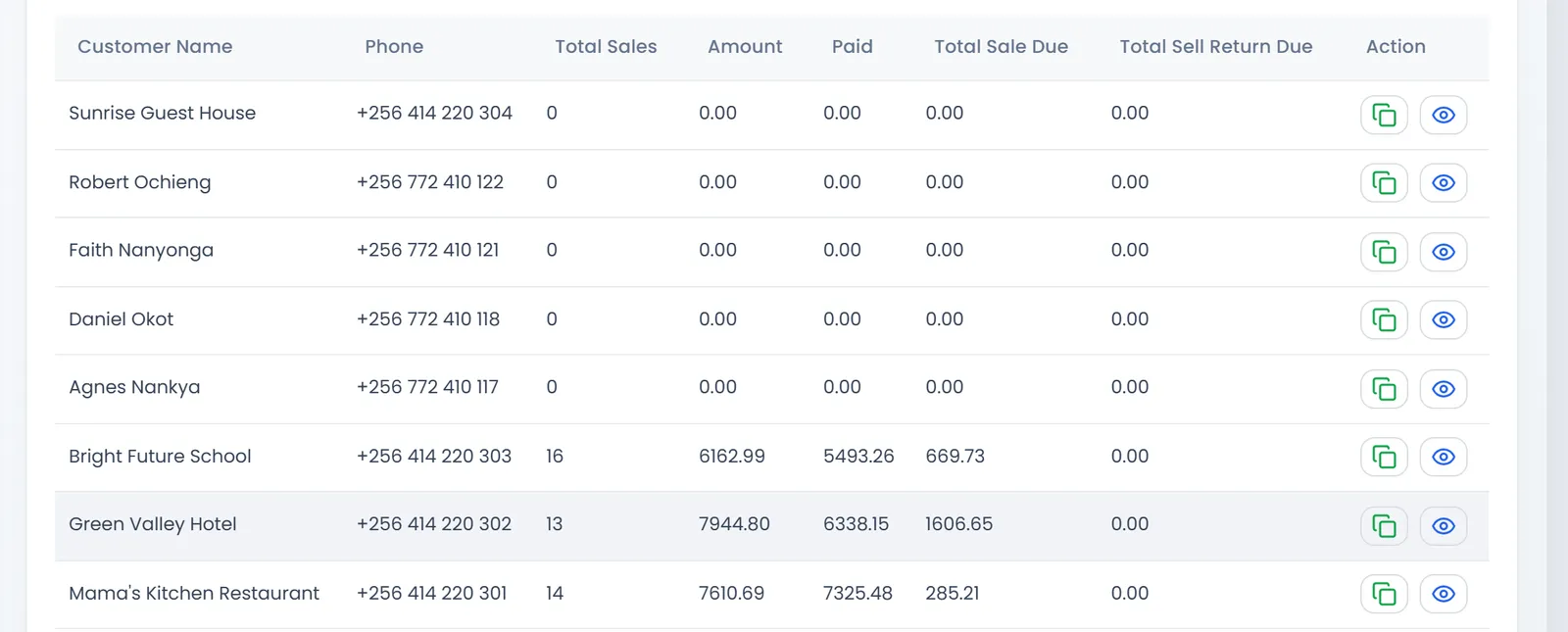Click the Total Sale Due header
Image resolution: width=1568 pixels, height=632 pixels.
coord(1001,47)
